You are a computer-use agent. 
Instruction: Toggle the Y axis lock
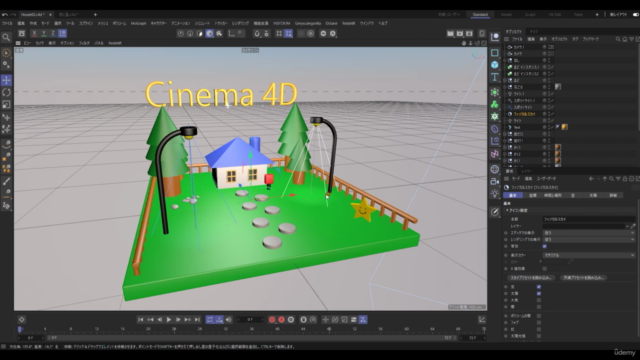44,33
